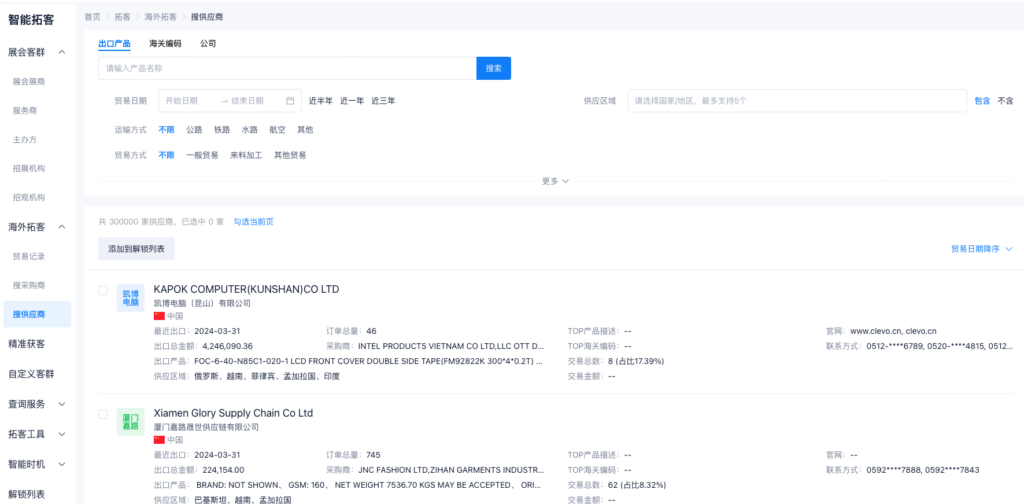The image size is (1024, 504).
Task: Tick the checkbox for Xiamen Glory Supply Chain
Action: (103, 414)
